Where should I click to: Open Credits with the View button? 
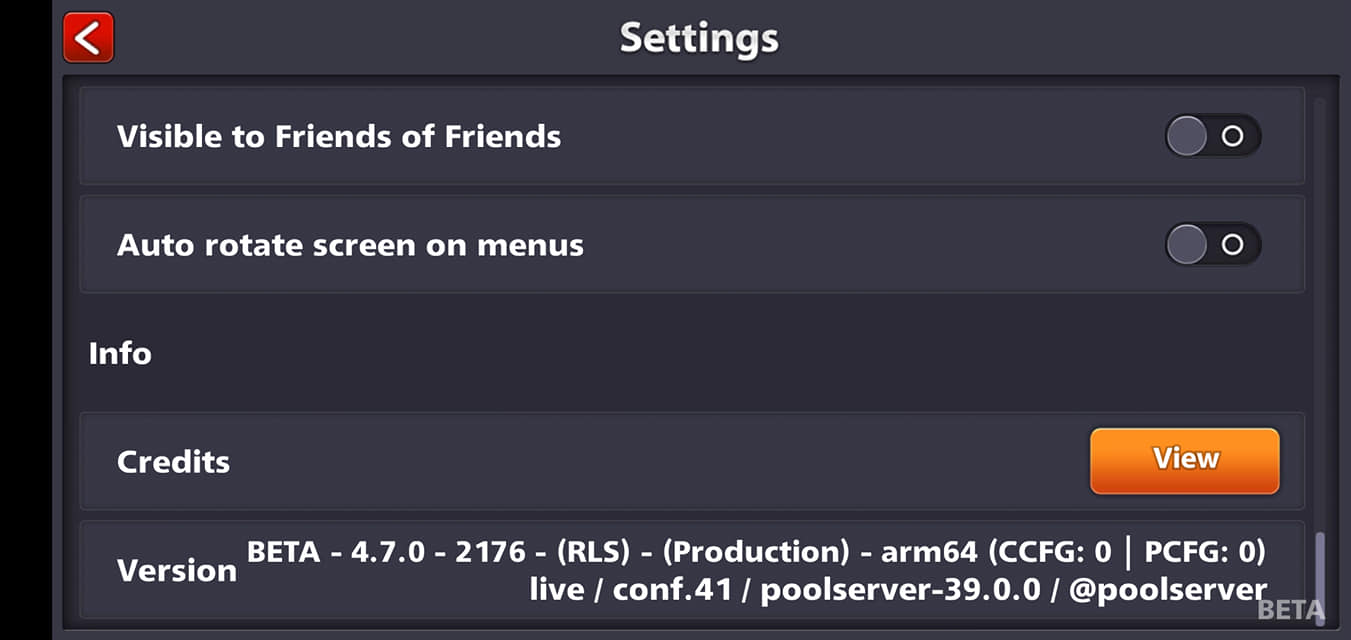(1185, 460)
